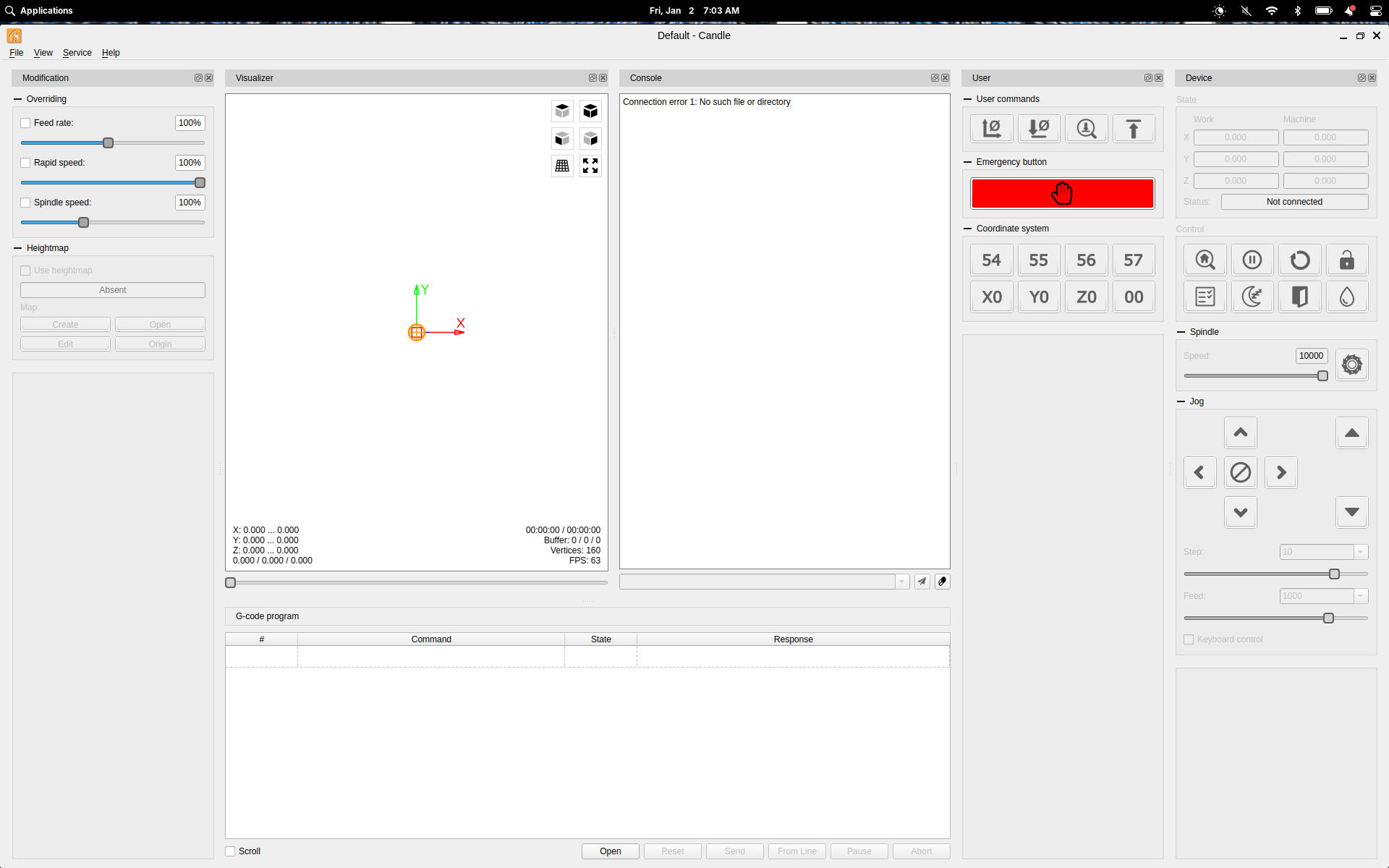Click the Reset circular arrow icon
The height and width of the screenshot is (868, 1389).
coord(1299,260)
